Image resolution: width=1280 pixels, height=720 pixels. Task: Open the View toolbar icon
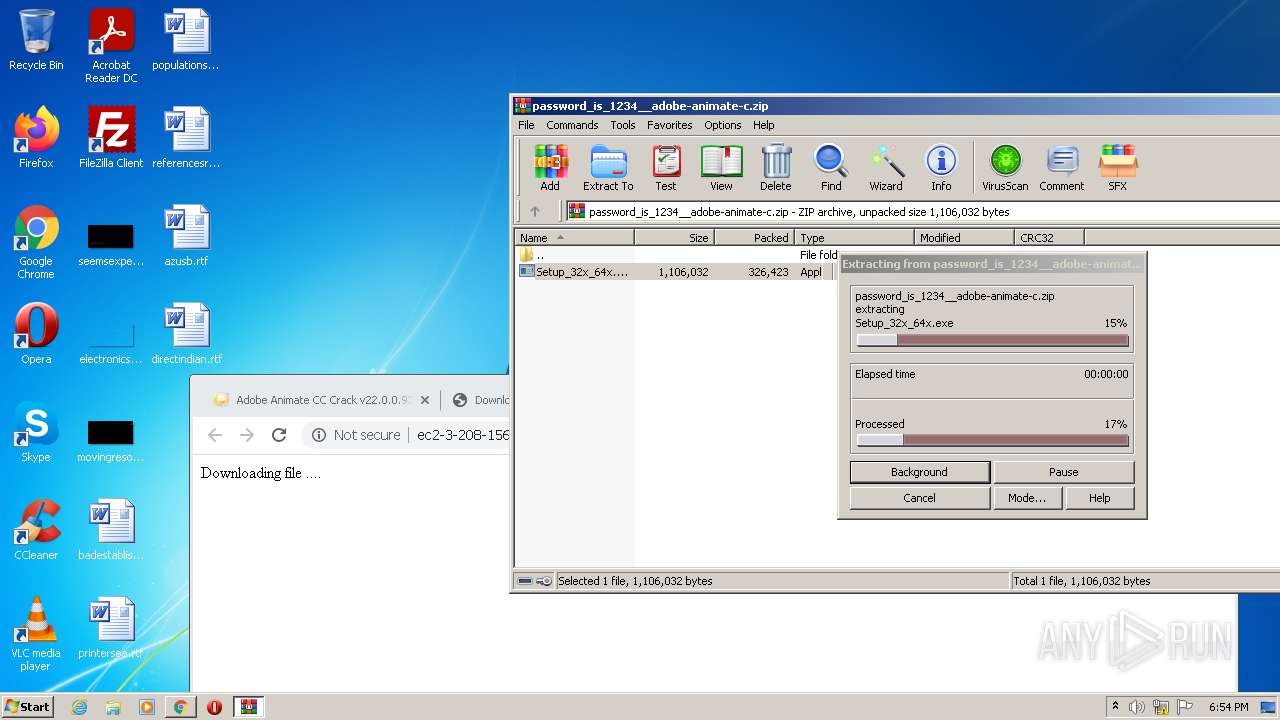click(721, 167)
